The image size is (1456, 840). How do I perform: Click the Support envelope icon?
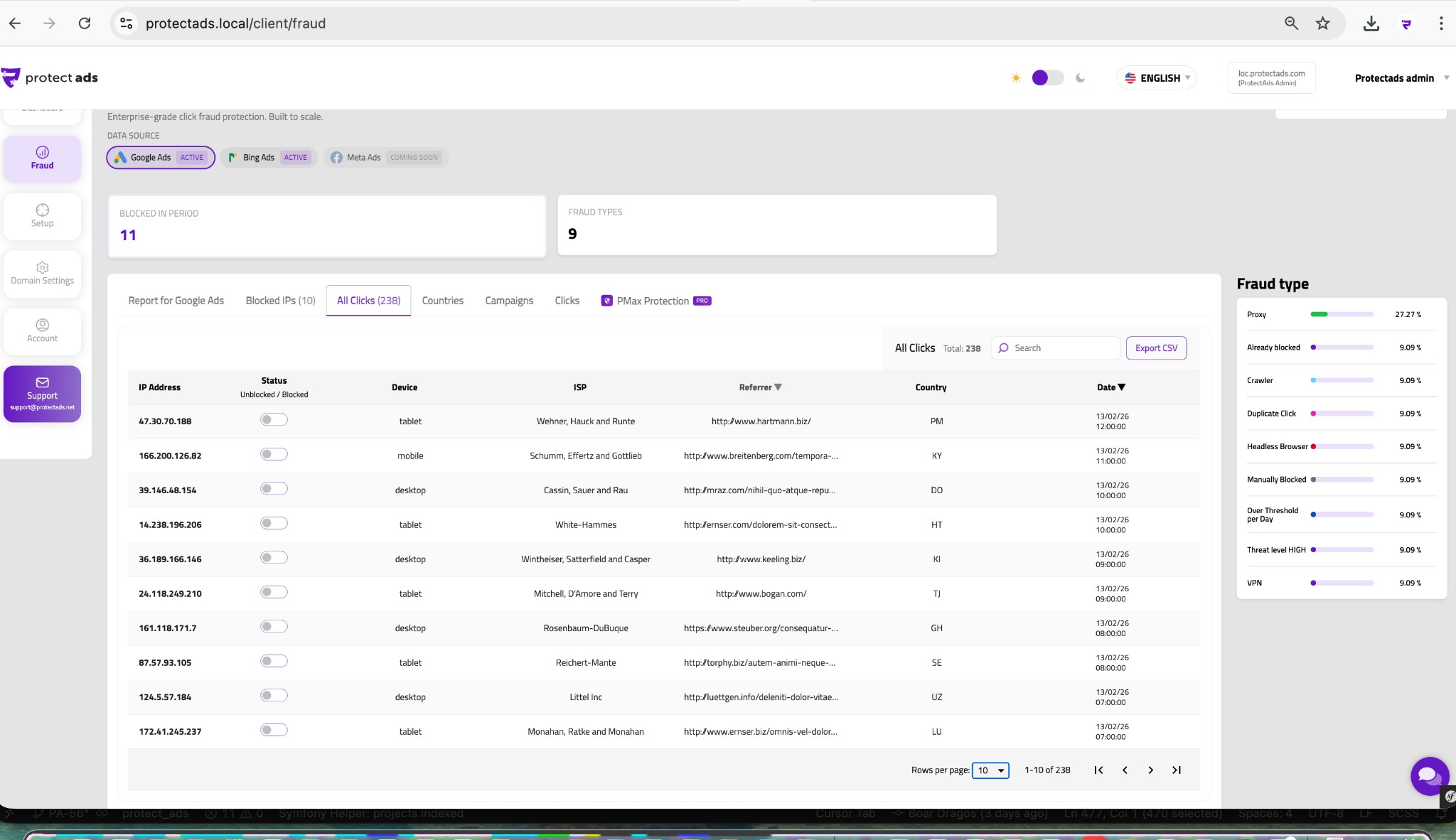(x=42, y=381)
